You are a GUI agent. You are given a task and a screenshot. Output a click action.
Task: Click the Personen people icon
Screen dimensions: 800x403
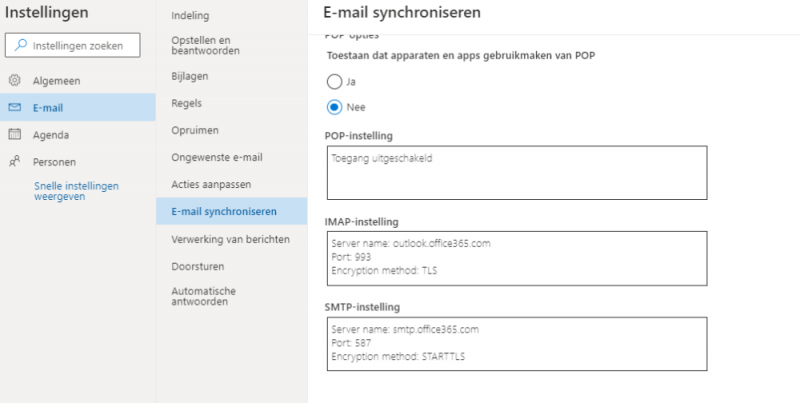[15, 161]
